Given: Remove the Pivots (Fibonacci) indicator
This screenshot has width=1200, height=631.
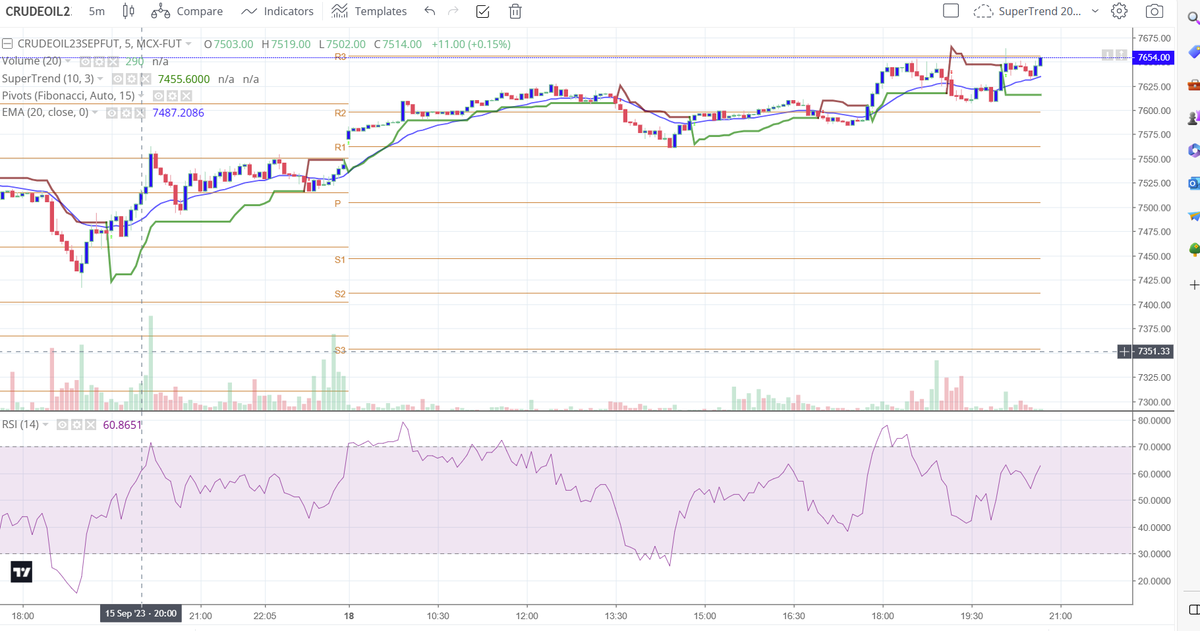Looking at the screenshot, I should [x=185, y=95].
